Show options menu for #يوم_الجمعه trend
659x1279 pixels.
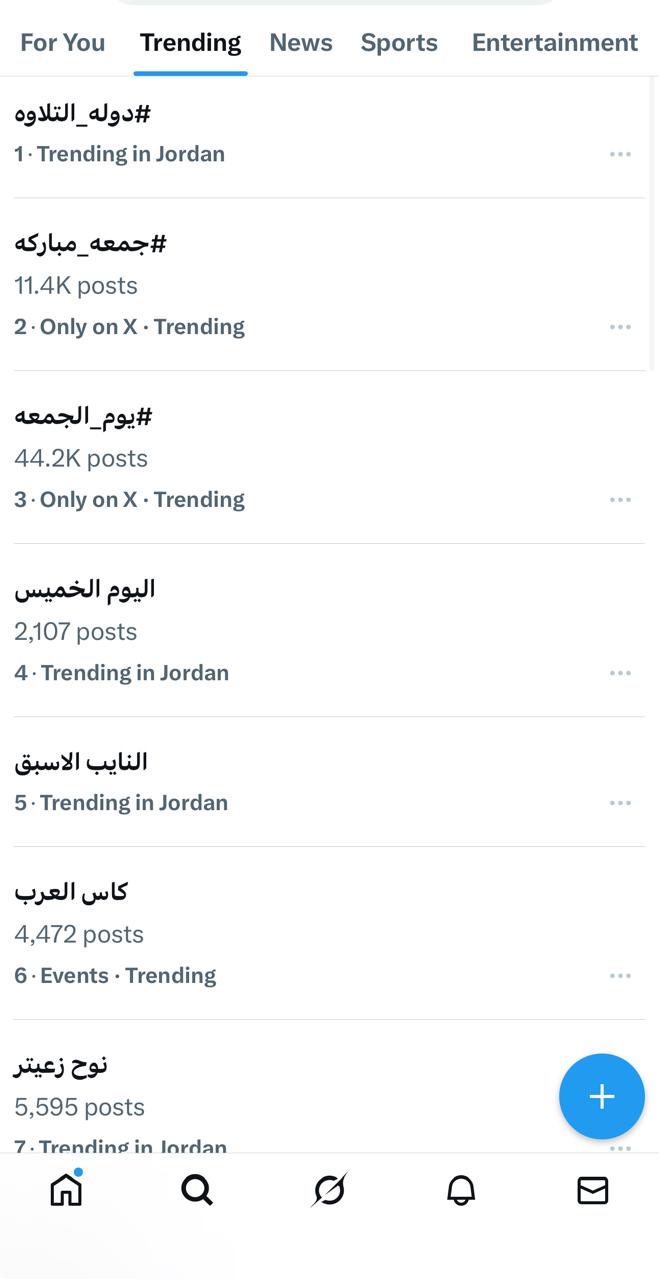point(620,500)
